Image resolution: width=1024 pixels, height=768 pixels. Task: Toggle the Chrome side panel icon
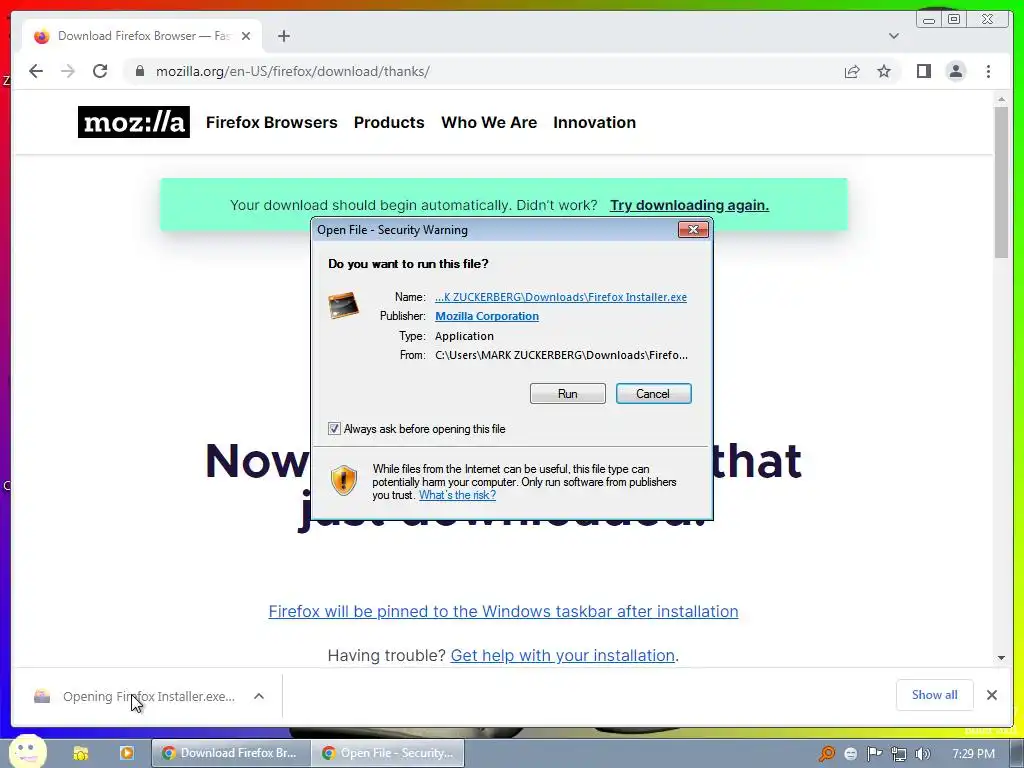[923, 71]
